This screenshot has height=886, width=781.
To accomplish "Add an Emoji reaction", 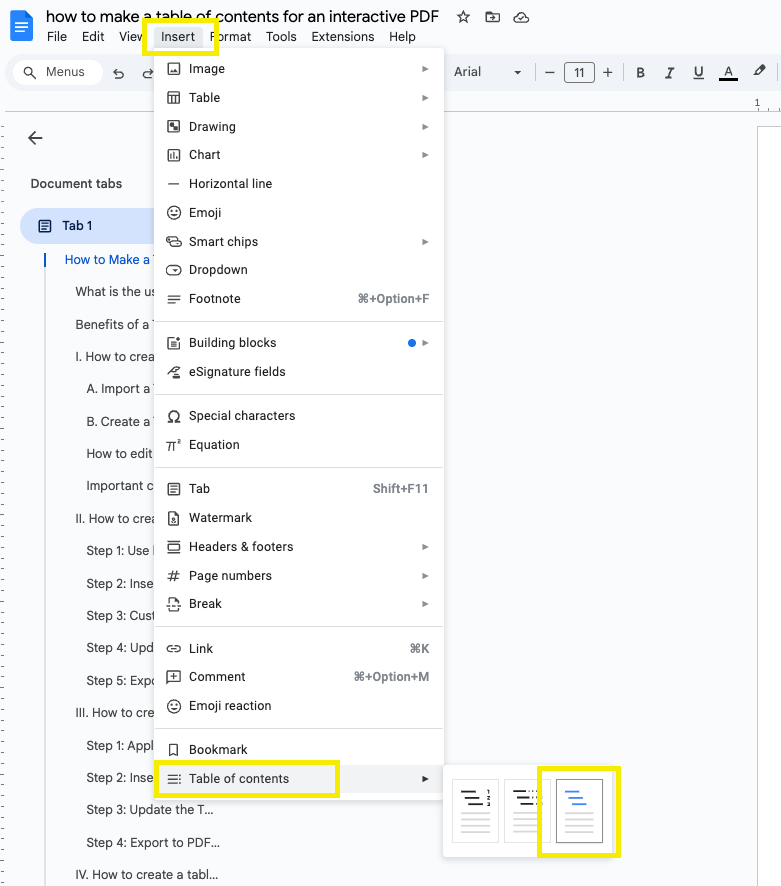I will pos(299,706).
